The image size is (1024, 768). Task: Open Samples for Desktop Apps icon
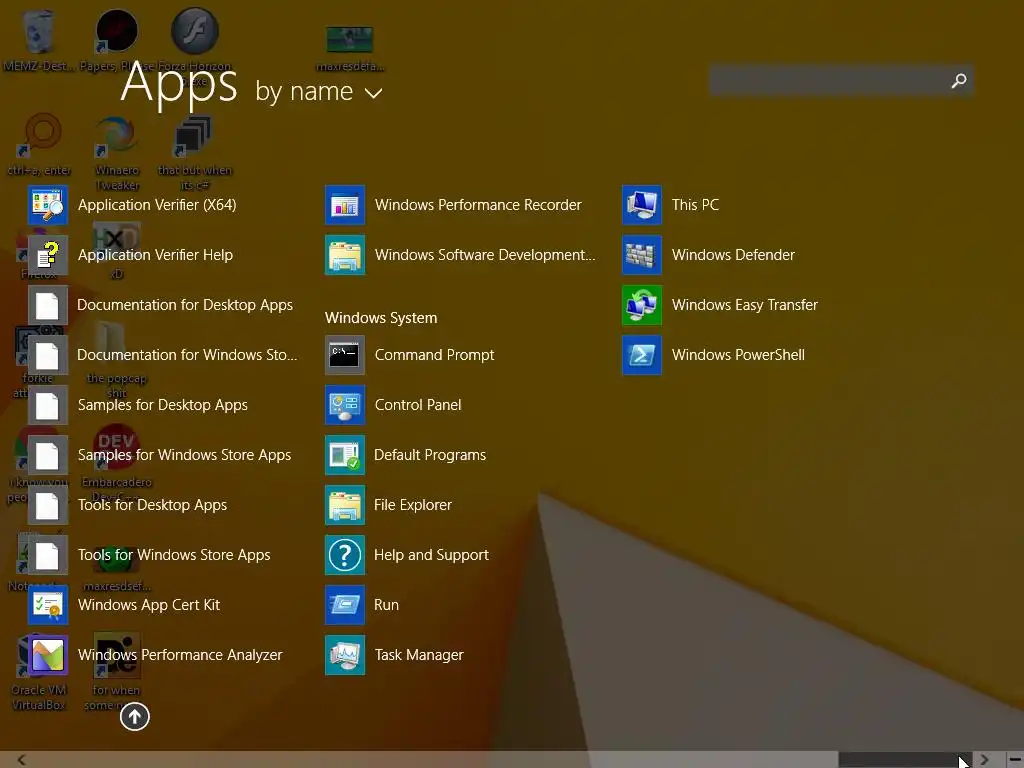(48, 405)
